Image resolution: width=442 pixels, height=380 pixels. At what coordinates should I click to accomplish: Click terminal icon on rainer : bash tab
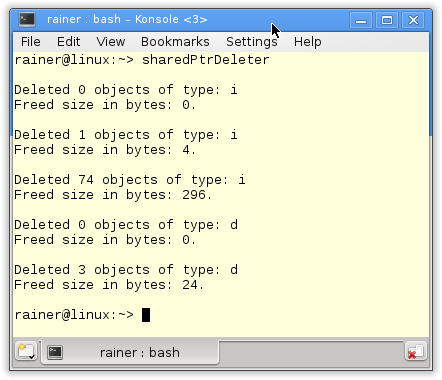click(55, 352)
